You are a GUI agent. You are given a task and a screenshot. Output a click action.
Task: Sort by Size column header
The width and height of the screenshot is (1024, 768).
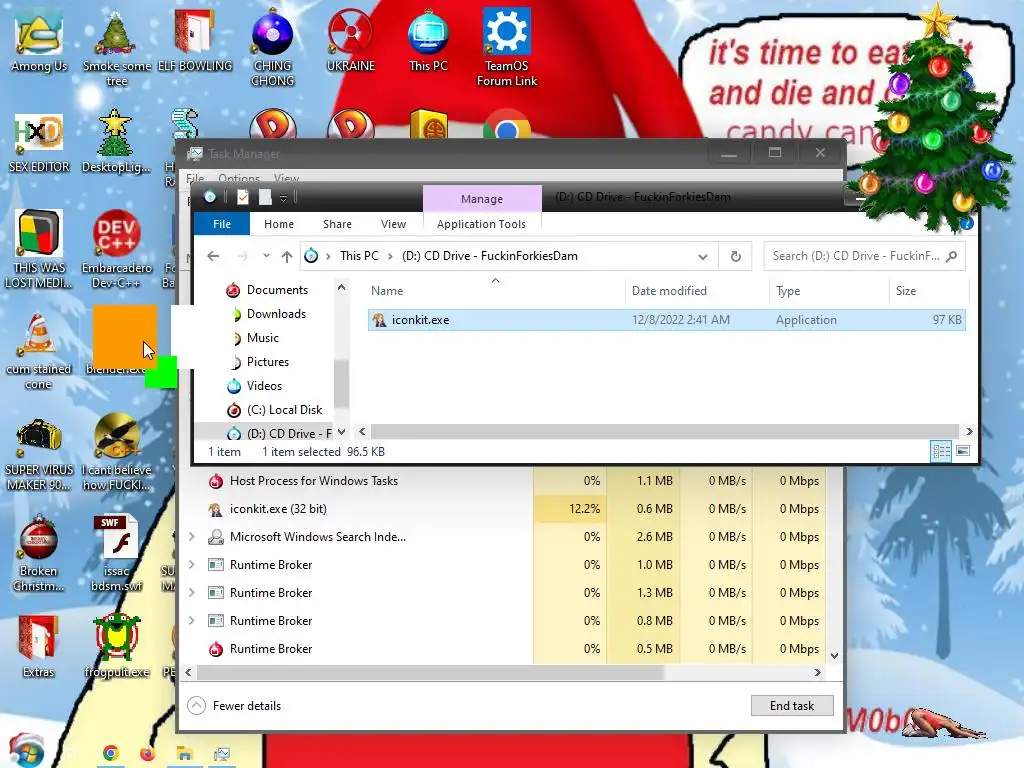(927, 291)
